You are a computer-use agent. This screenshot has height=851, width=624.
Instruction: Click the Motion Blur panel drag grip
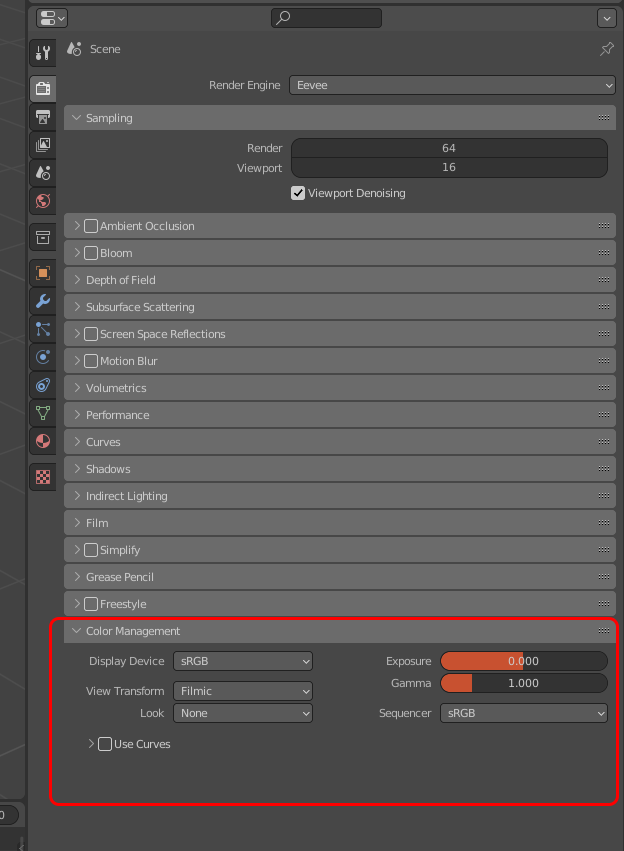point(604,361)
